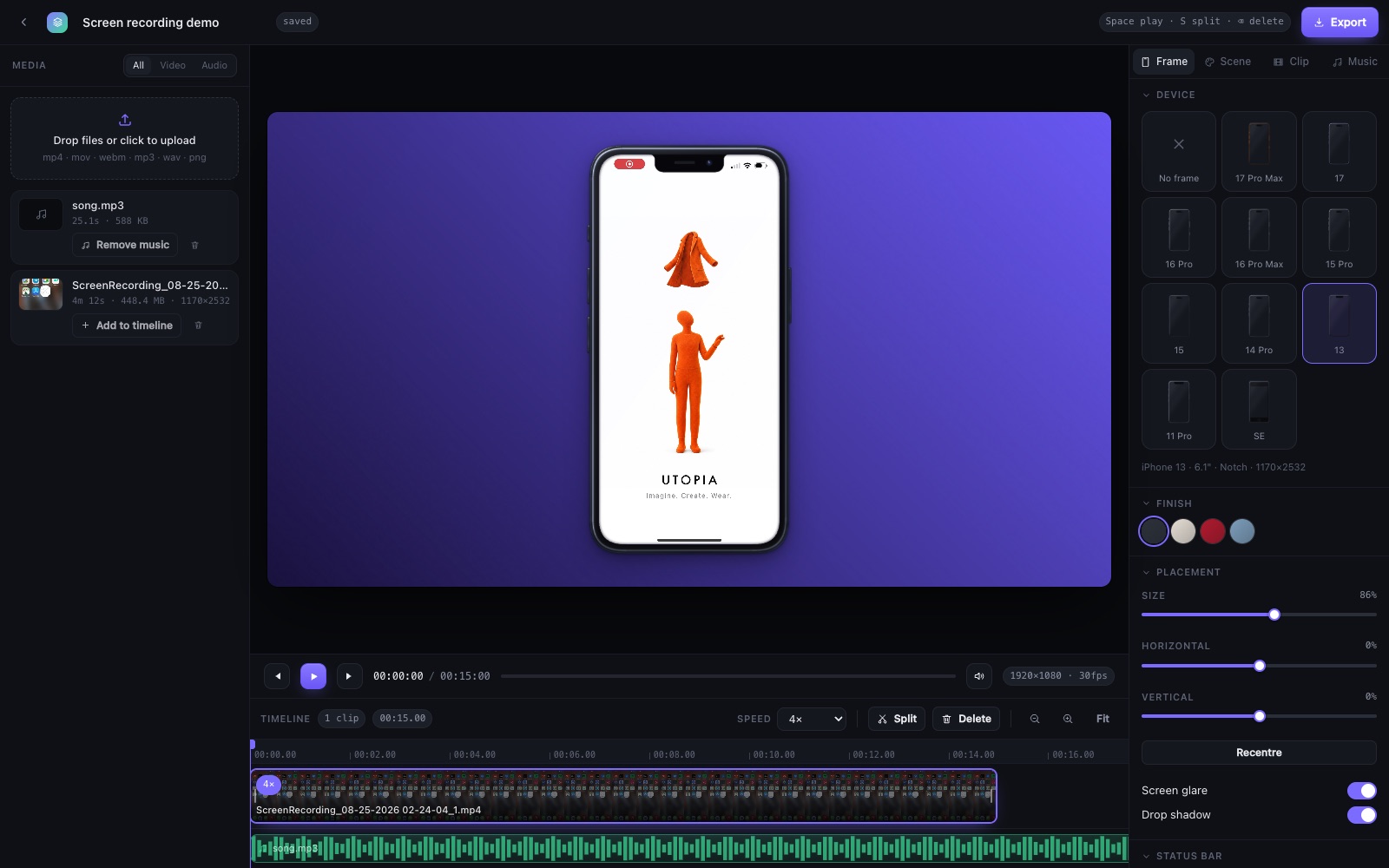Delete the selected clip with Delete button
Viewport: 1389px width, 868px height.
pos(966,719)
